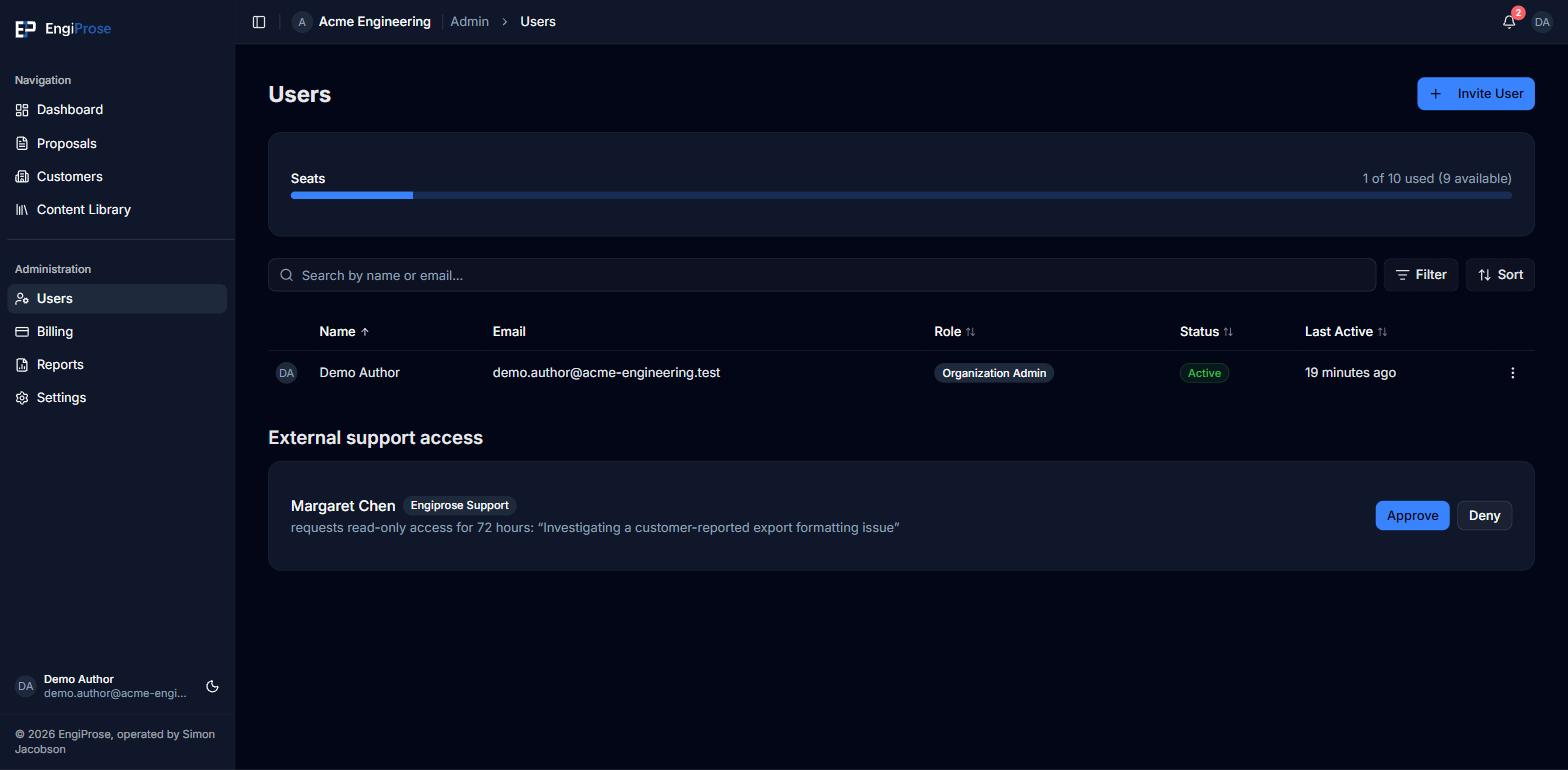Click the EngiProse logo icon

25,29
